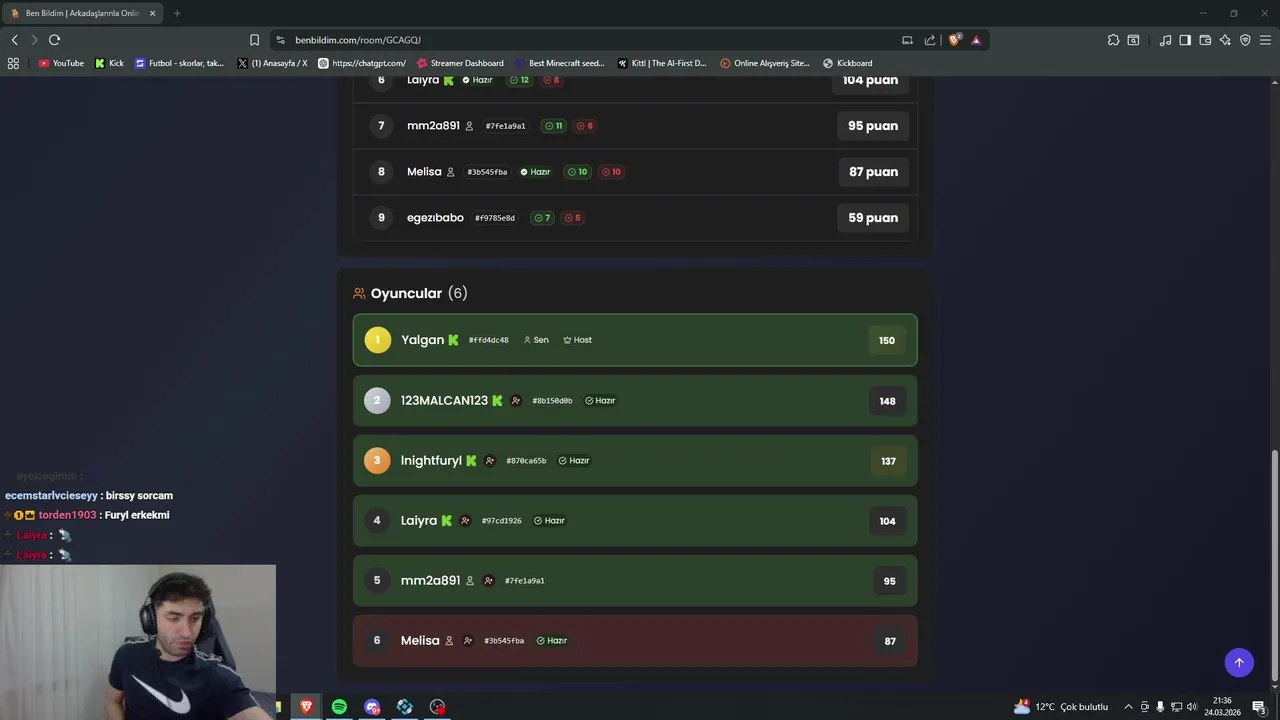Click the 150 score on Yalgan's row
The width and height of the screenshot is (1280, 720).
(887, 341)
